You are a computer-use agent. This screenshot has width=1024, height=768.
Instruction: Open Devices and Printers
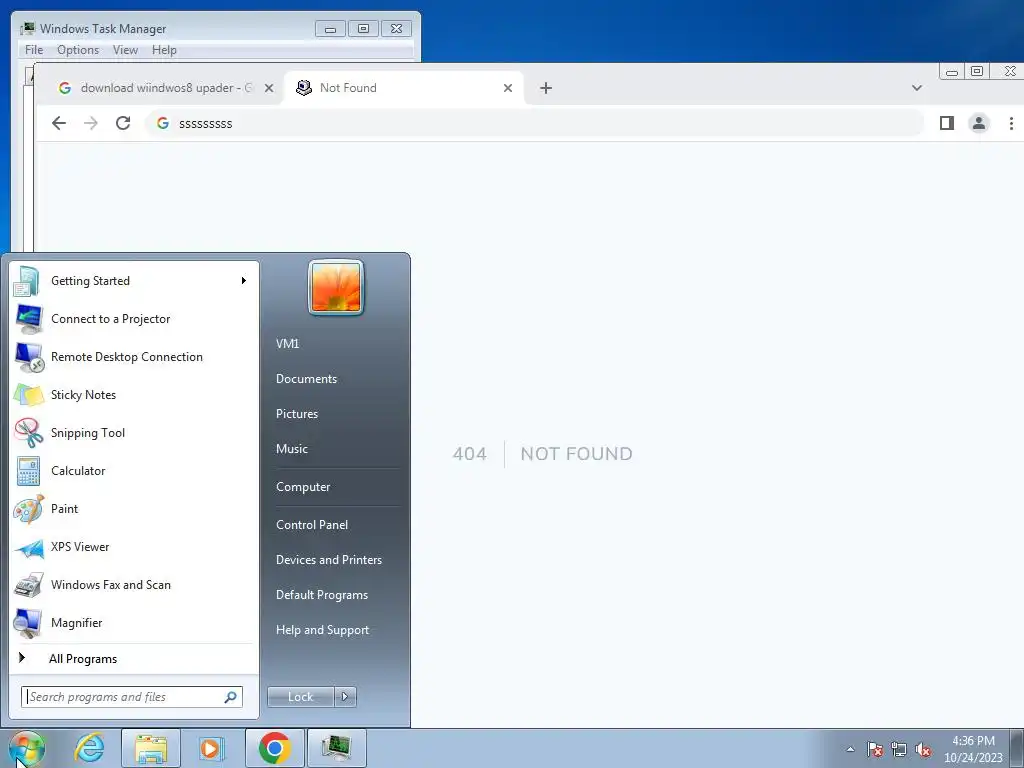point(328,560)
